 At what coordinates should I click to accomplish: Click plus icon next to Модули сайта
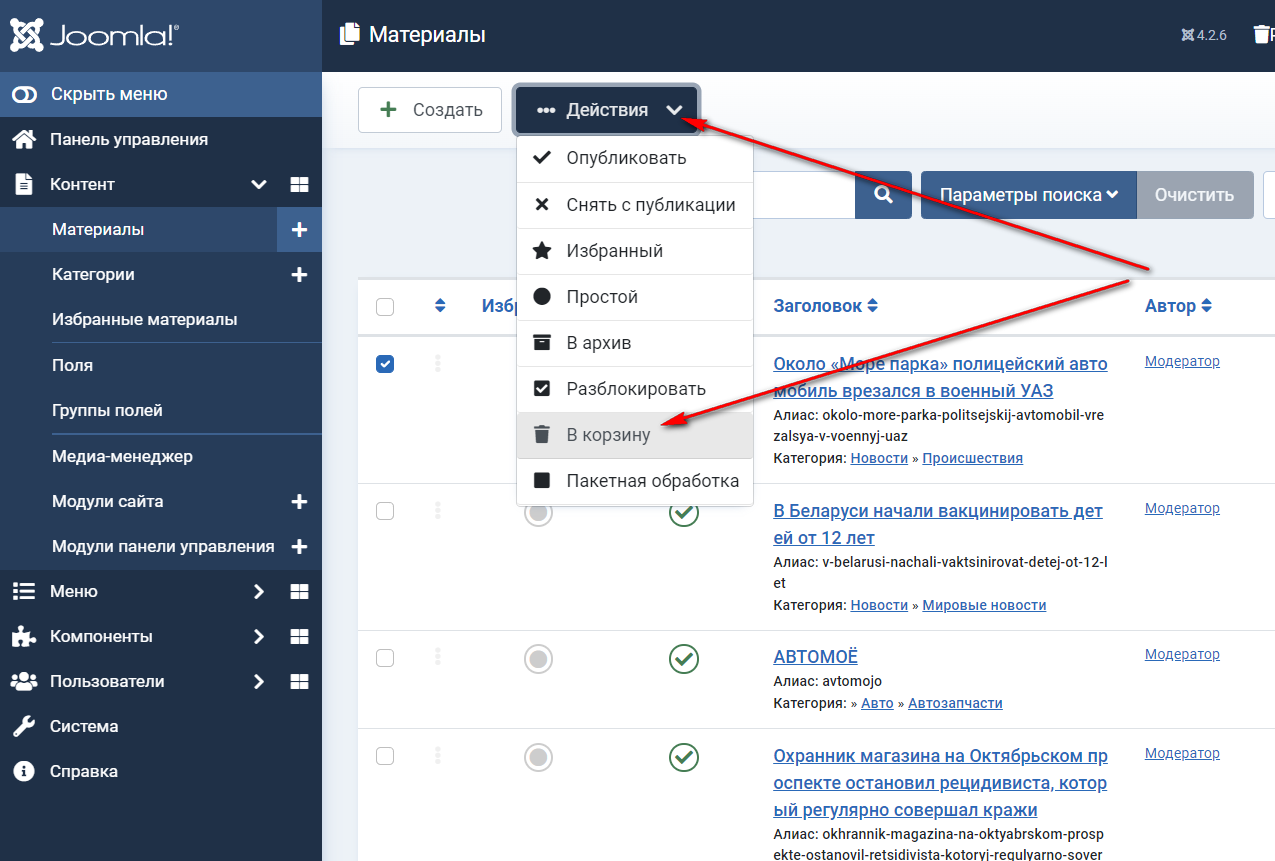click(299, 502)
